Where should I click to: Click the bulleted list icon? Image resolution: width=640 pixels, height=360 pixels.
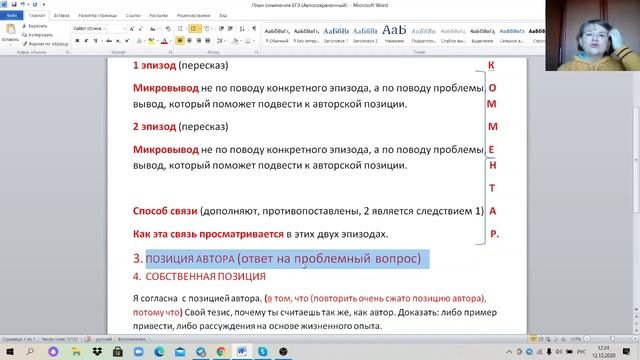click(180, 29)
